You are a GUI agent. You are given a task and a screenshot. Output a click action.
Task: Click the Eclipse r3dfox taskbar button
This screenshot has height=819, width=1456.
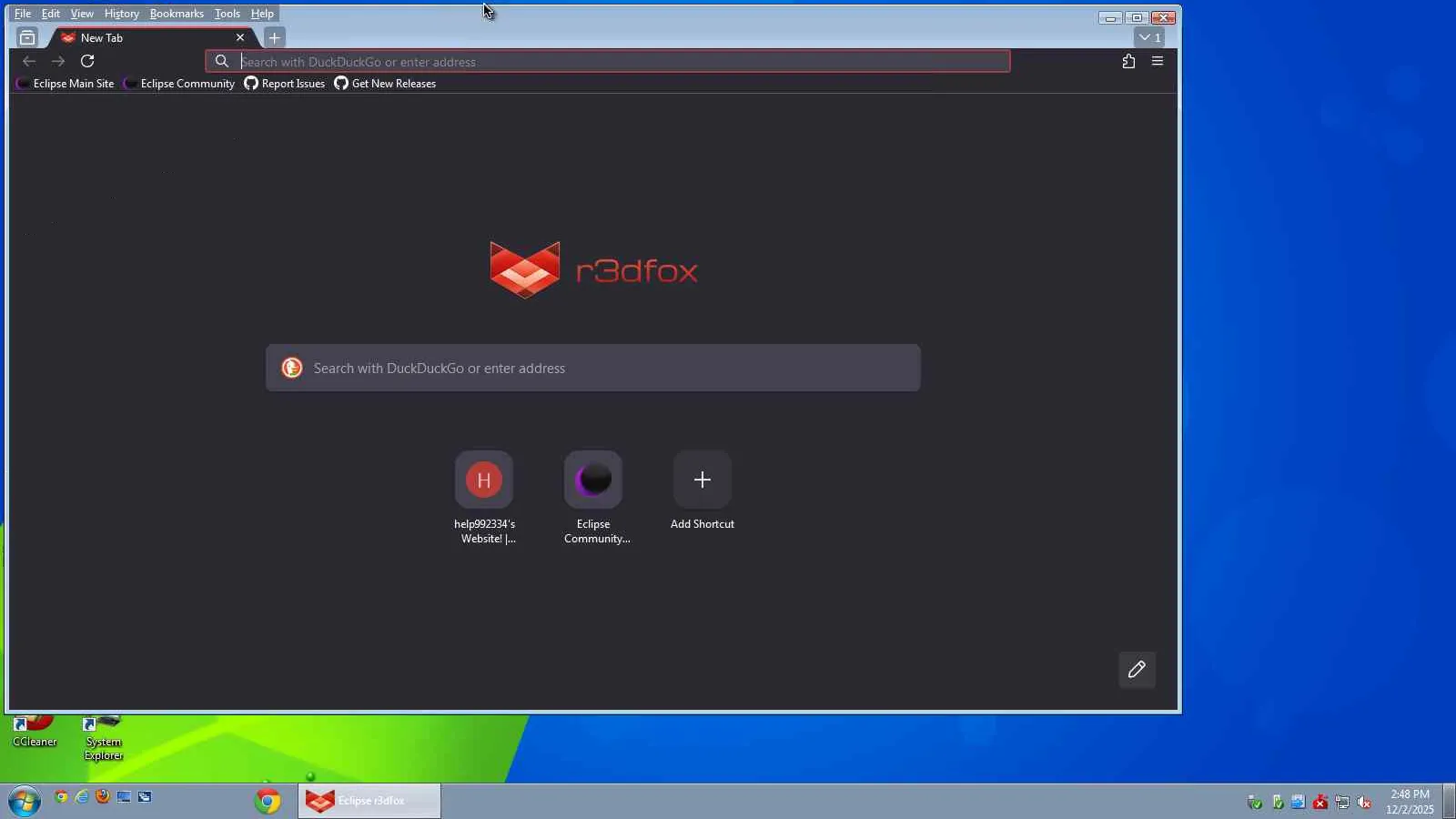(x=369, y=801)
